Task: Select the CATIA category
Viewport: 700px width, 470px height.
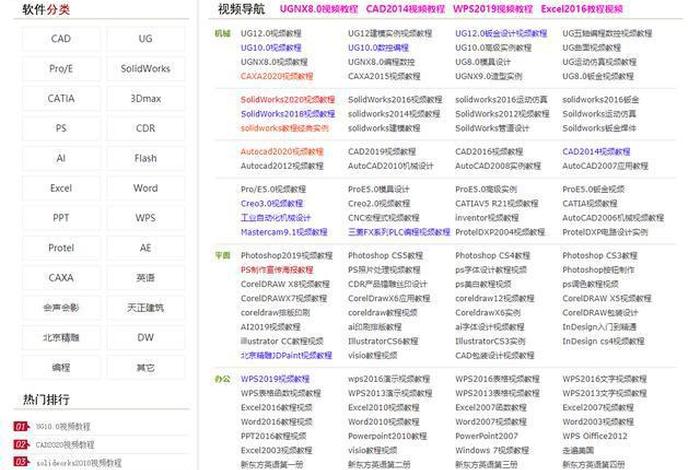Action: (x=61, y=99)
